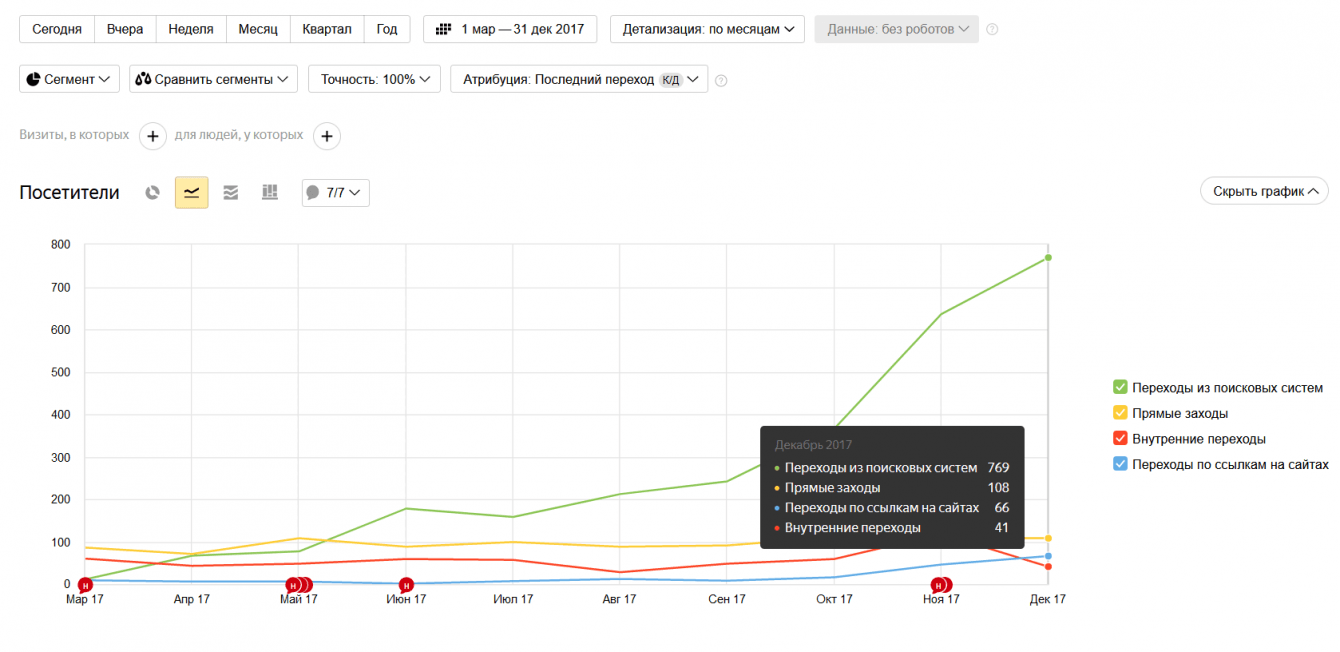Add a people condition with plus icon
The height and width of the screenshot is (652, 1340).
[327, 136]
